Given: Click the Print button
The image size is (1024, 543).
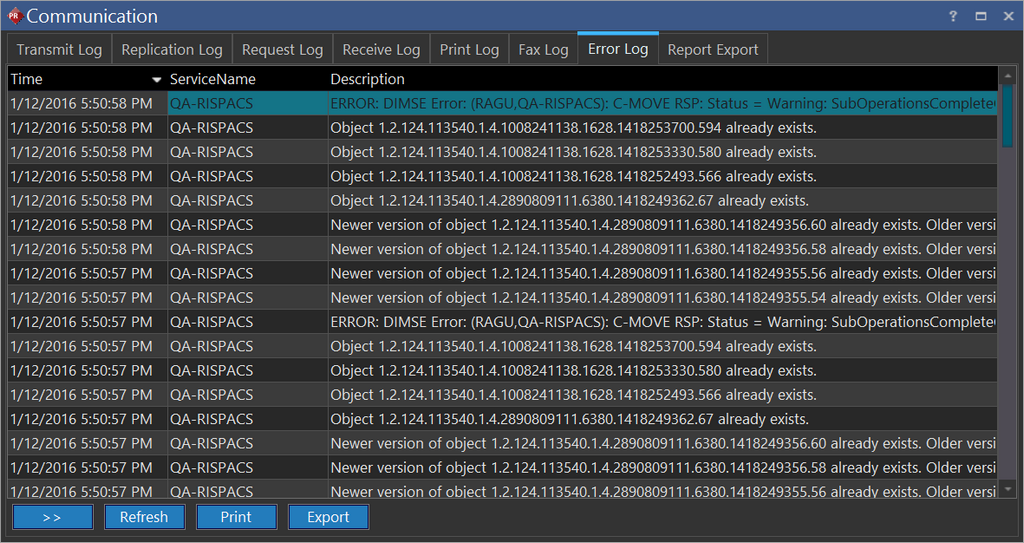Looking at the screenshot, I should tap(236, 517).
